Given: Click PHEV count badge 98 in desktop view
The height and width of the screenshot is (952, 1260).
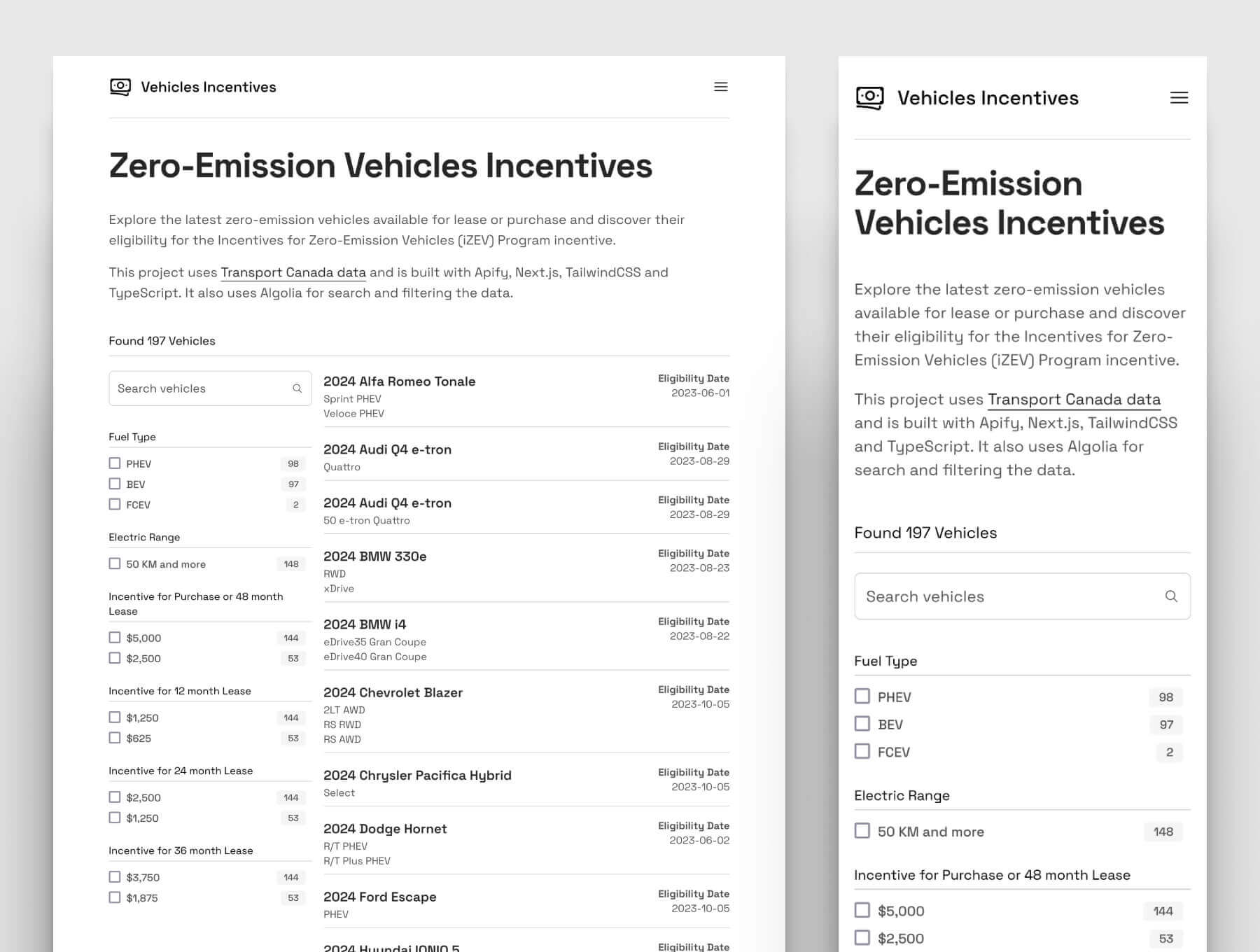Looking at the screenshot, I should (x=293, y=463).
